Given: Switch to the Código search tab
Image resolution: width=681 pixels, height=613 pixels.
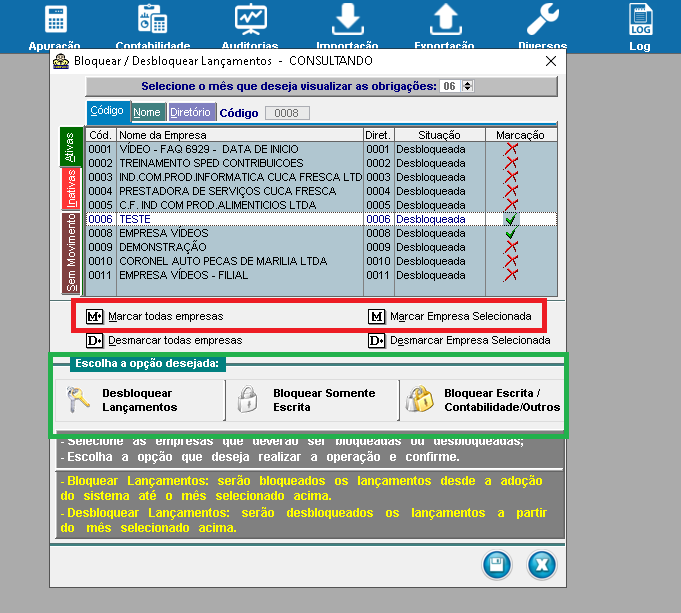Looking at the screenshot, I should click(108, 112).
